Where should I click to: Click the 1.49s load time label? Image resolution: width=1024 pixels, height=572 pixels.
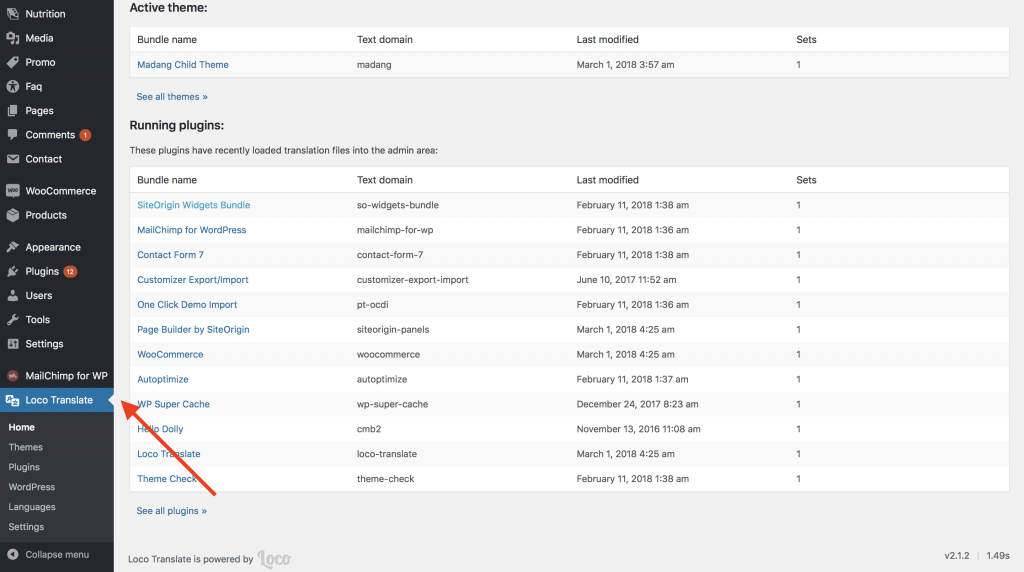coord(998,556)
